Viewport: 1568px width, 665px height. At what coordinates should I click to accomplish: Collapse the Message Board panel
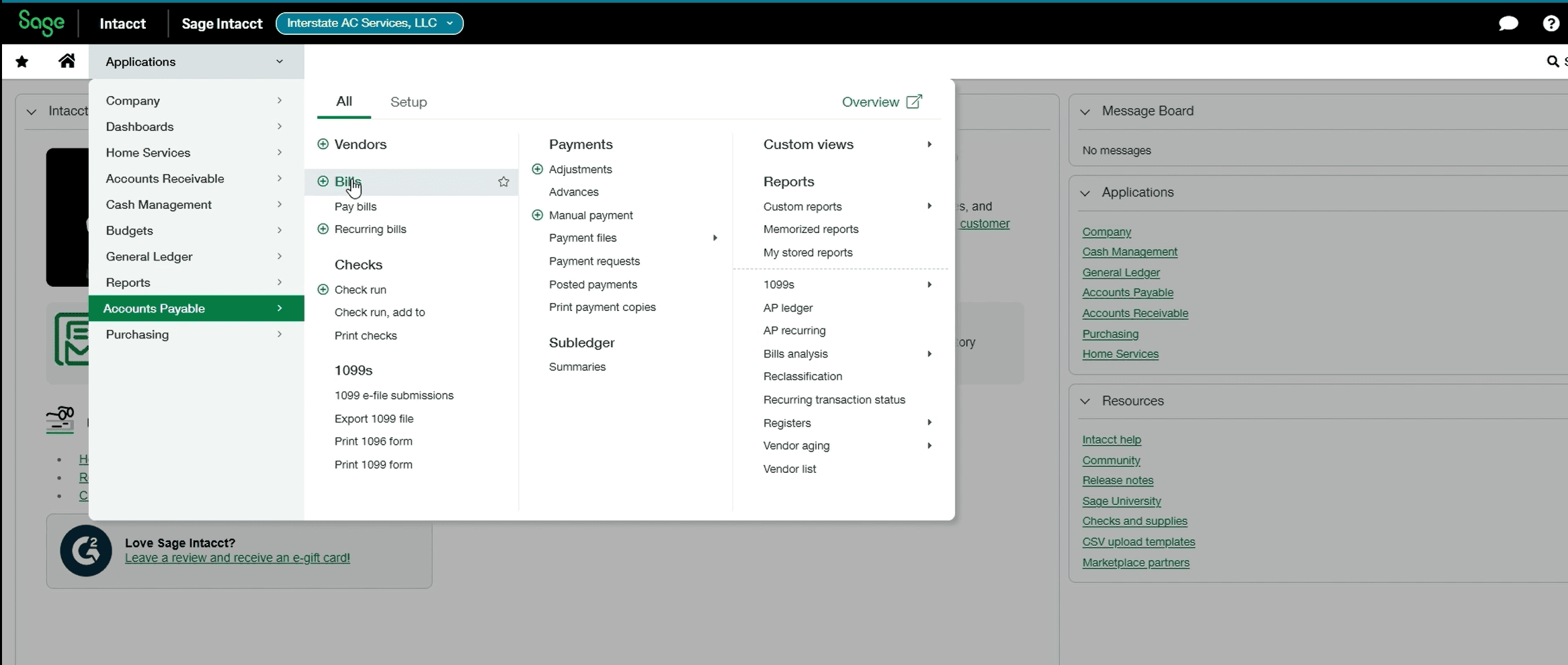click(1085, 112)
